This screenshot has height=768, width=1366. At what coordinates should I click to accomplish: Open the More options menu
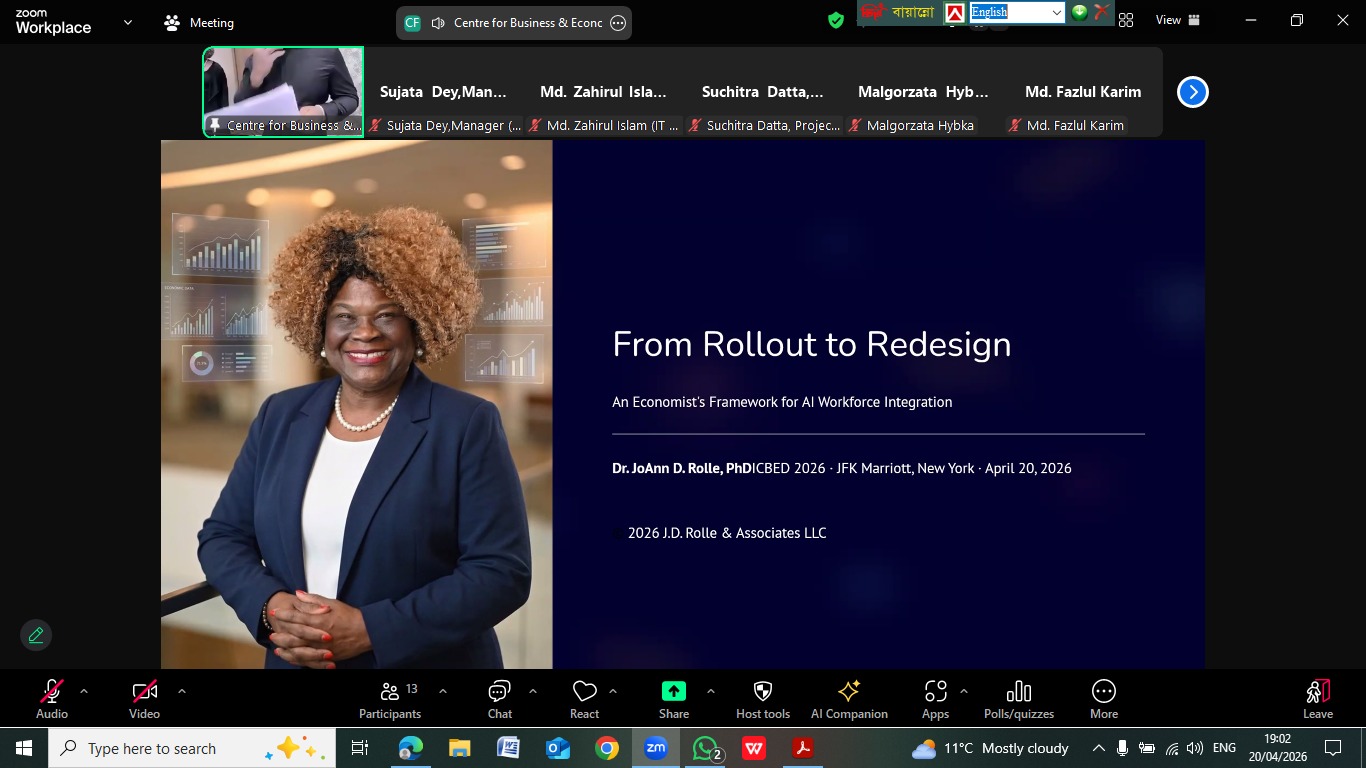coord(1103,699)
